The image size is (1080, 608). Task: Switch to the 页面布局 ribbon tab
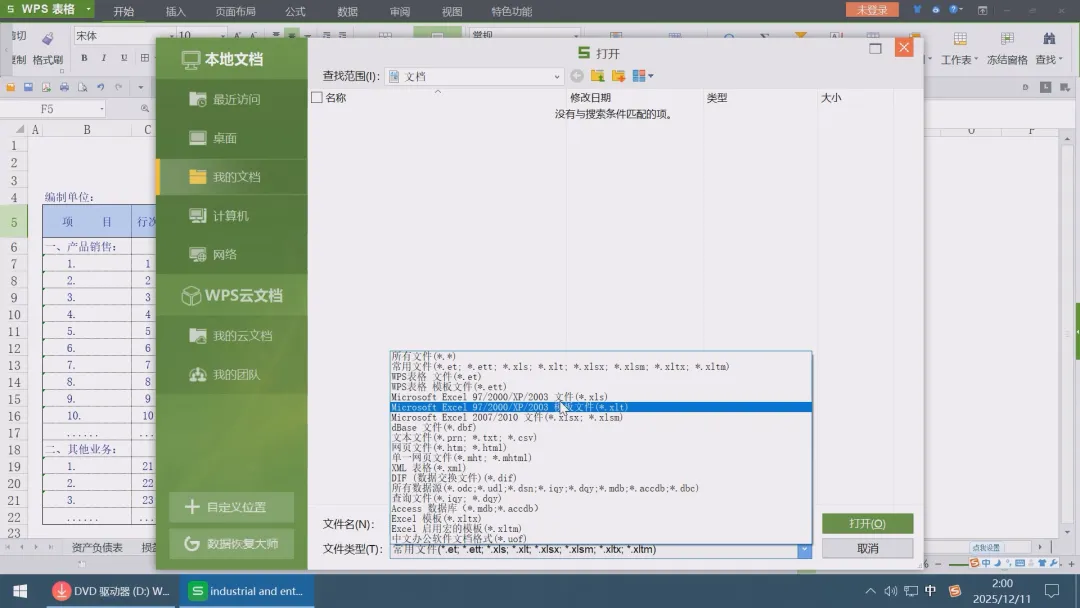pyautogui.click(x=236, y=11)
